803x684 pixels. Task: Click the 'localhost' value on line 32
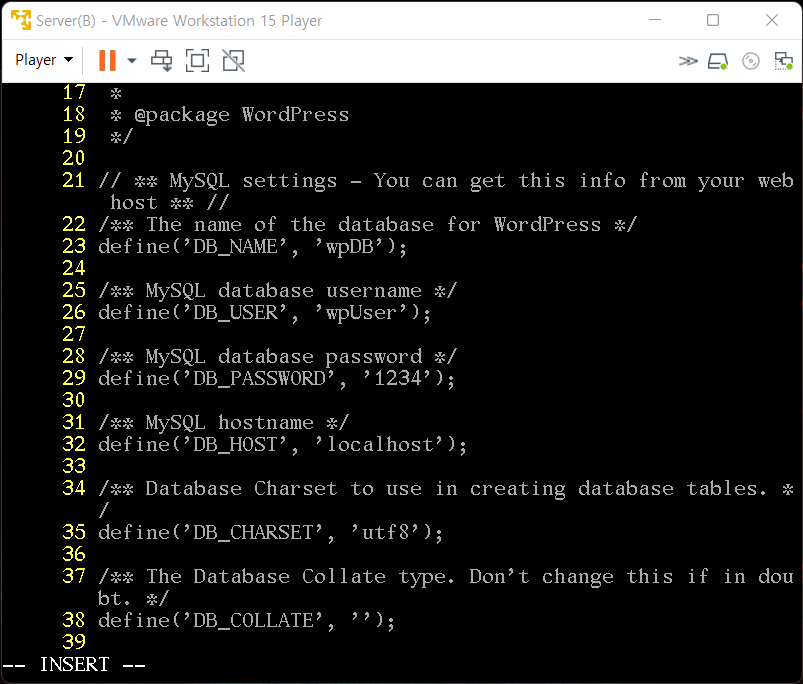coord(378,445)
